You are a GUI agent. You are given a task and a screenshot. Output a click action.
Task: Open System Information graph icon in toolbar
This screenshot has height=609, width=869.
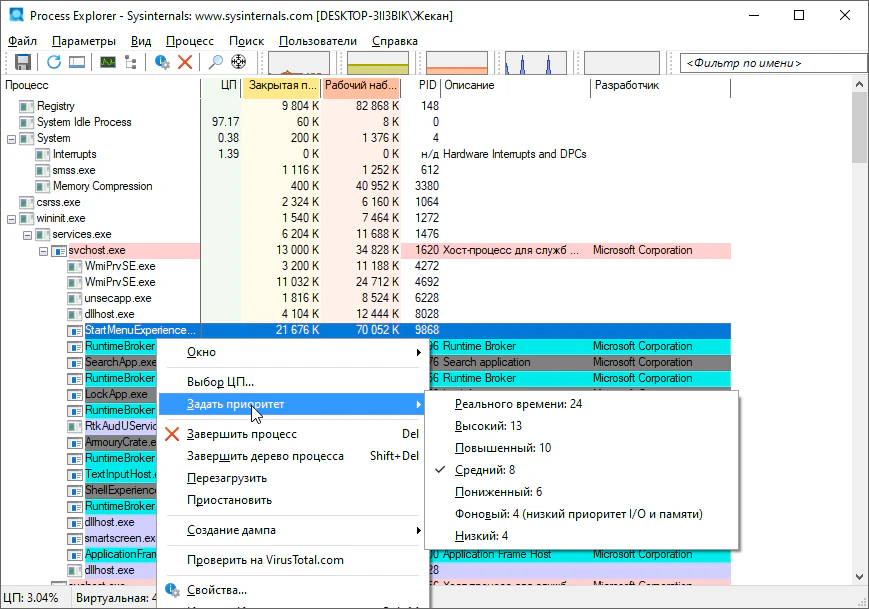(107, 62)
